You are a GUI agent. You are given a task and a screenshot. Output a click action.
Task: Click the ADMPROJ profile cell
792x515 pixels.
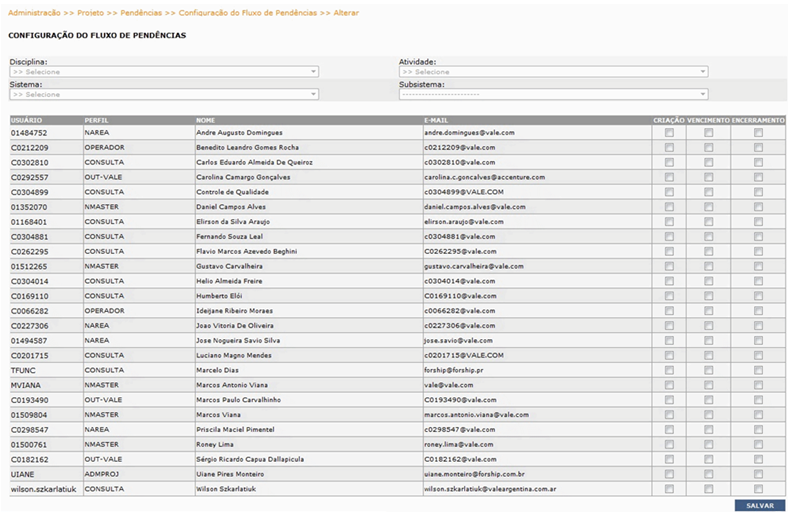(x=102, y=474)
